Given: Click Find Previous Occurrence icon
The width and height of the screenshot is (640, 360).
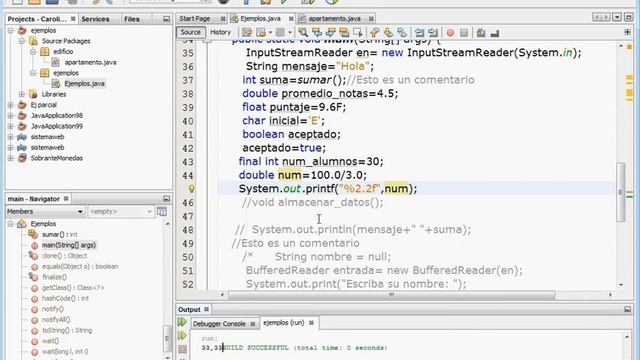Looking at the screenshot, I should [317, 32].
